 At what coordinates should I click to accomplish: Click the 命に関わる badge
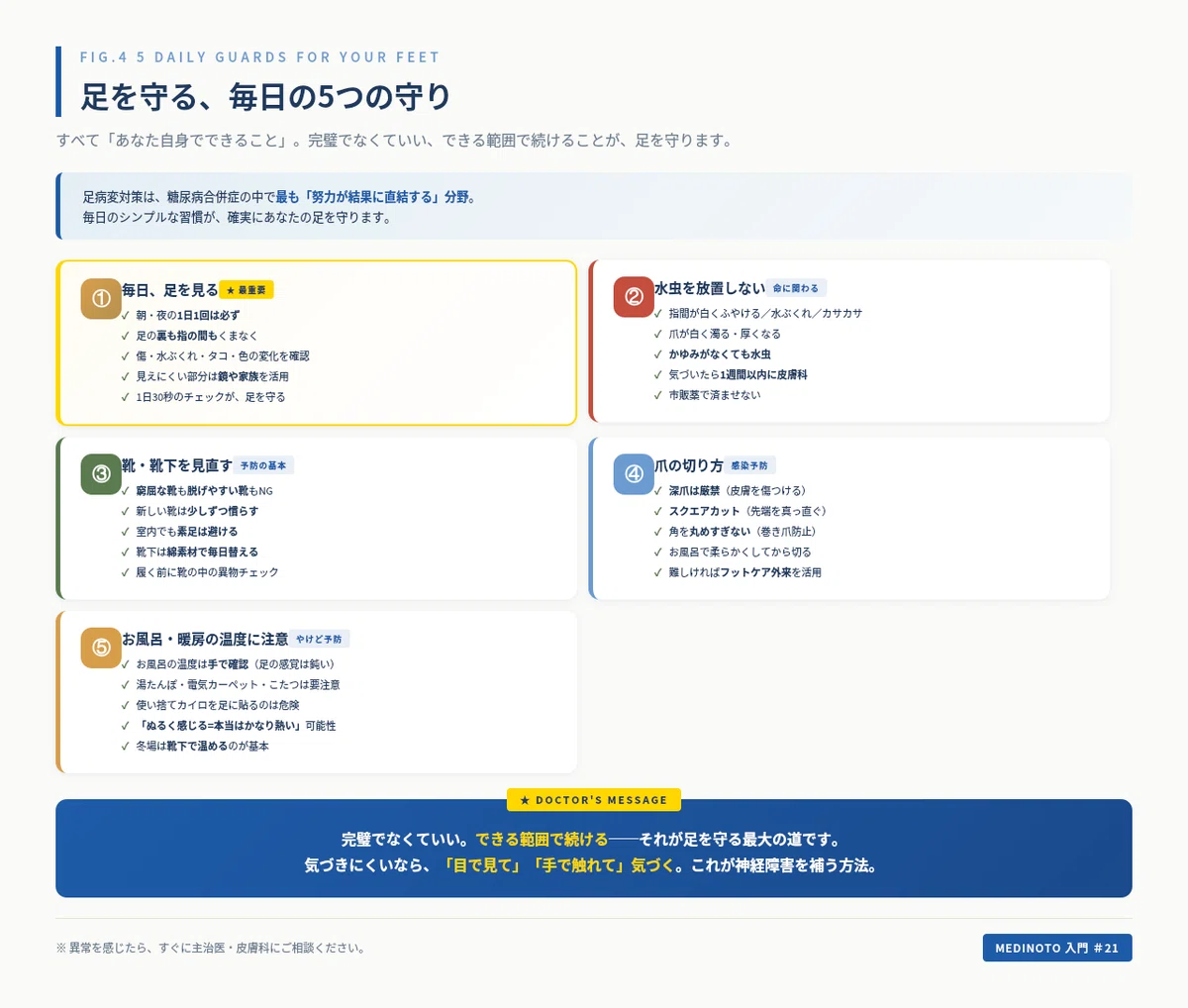click(x=796, y=288)
